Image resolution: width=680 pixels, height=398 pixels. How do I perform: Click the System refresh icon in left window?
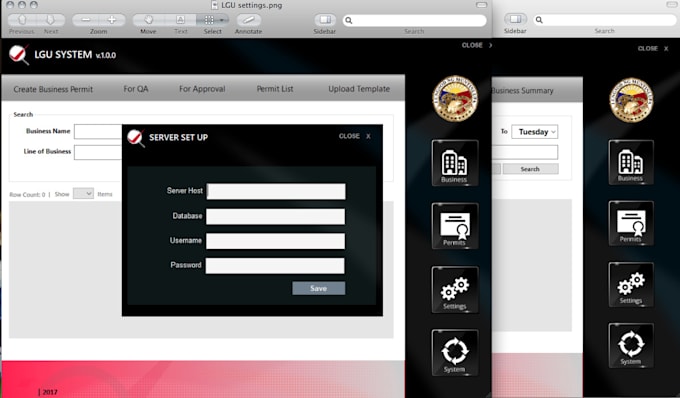point(454,352)
